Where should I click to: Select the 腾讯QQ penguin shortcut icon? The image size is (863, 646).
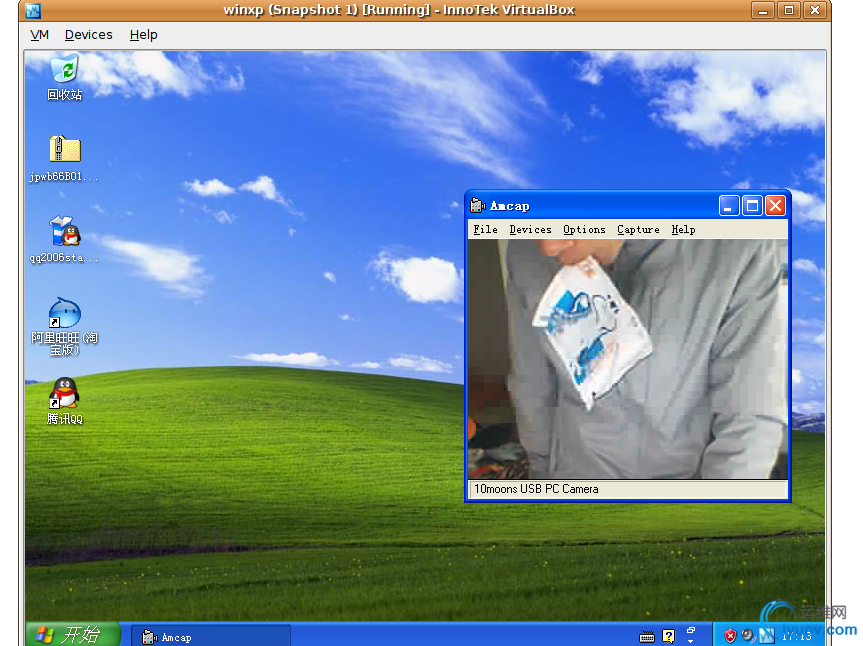[x=64, y=393]
